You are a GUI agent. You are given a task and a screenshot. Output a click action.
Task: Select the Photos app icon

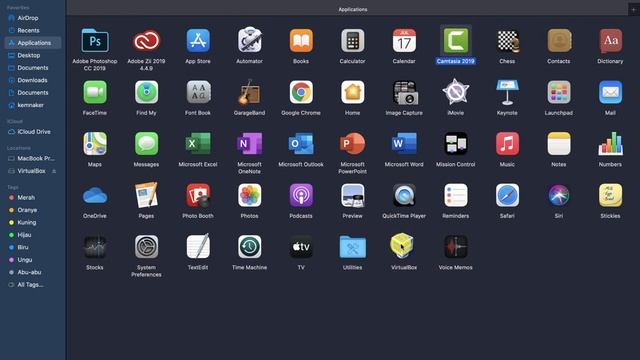point(249,196)
